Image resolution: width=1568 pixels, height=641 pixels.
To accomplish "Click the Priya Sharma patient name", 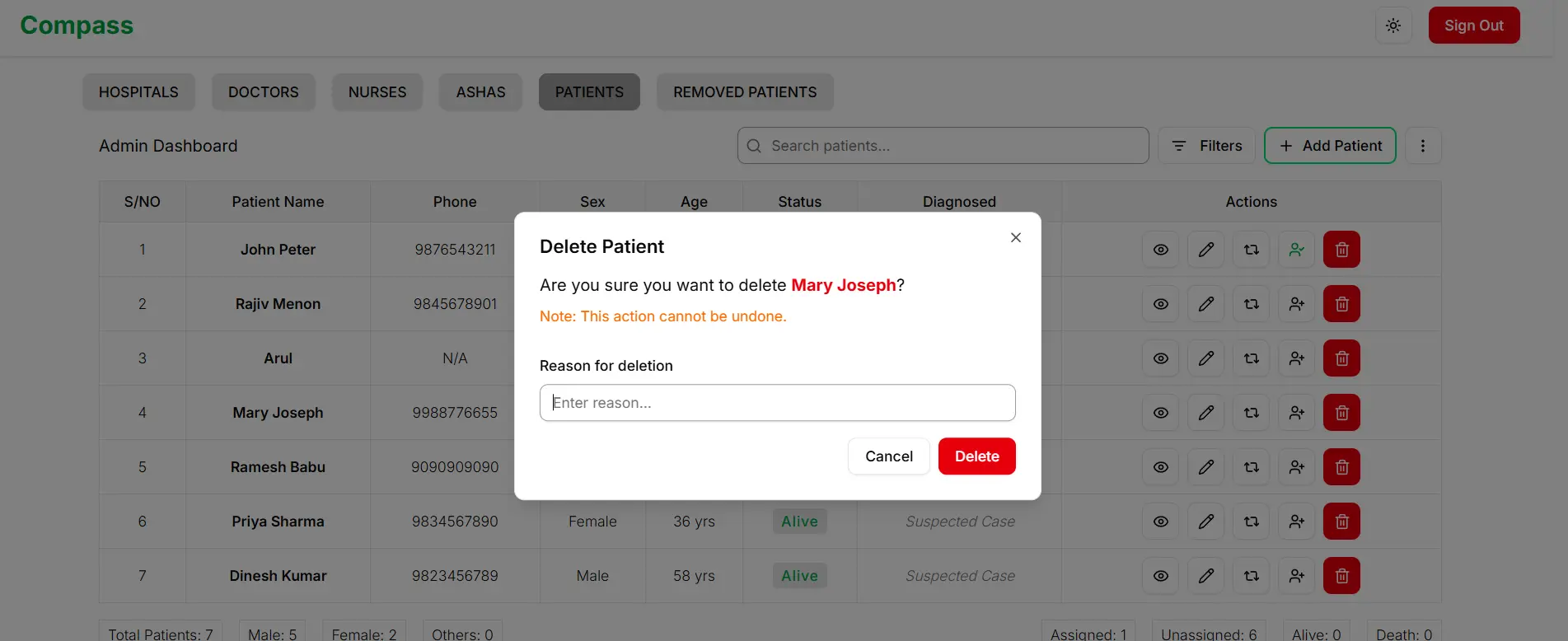I will (278, 522).
